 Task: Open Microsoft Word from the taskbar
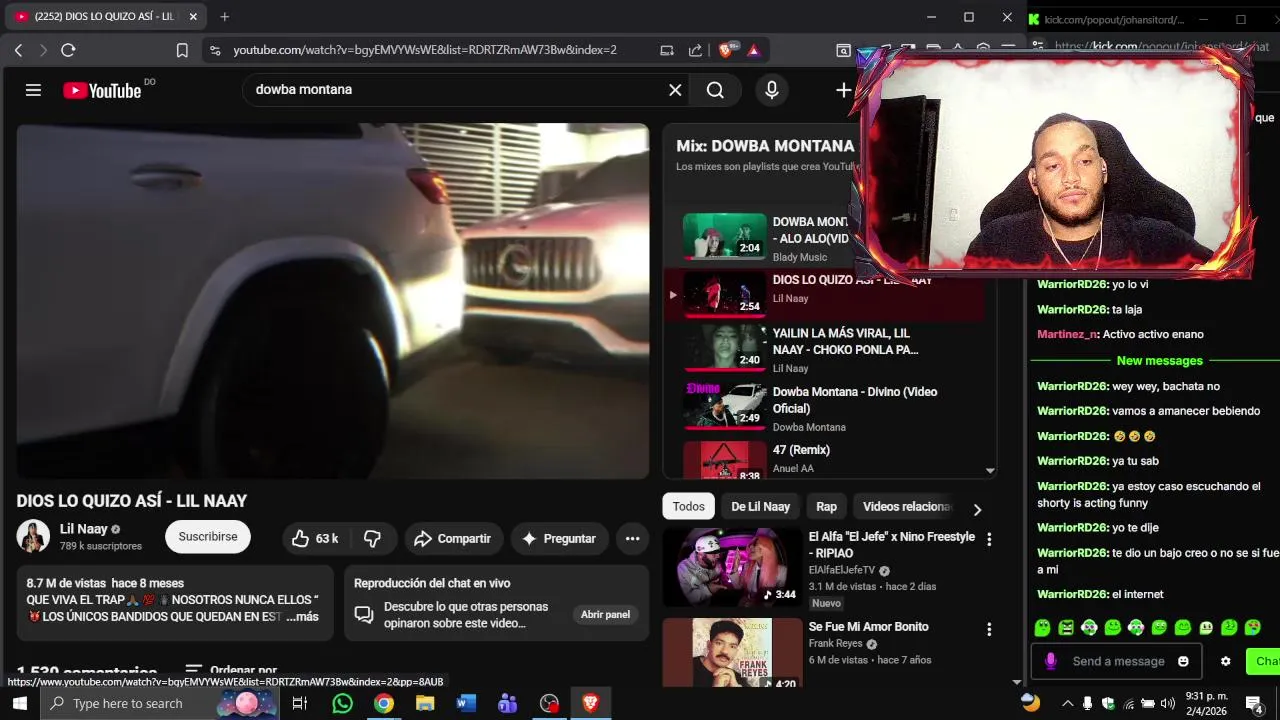[466, 703]
